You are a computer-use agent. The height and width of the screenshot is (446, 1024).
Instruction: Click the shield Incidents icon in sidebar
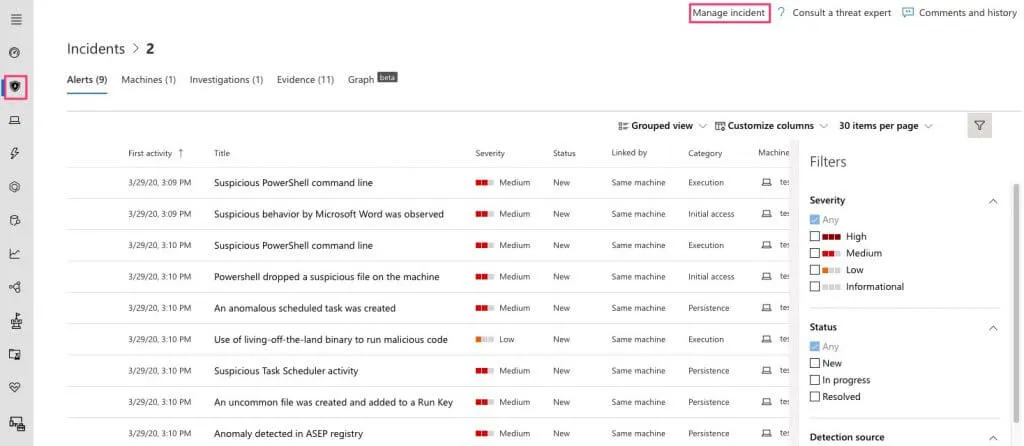[x=15, y=87]
